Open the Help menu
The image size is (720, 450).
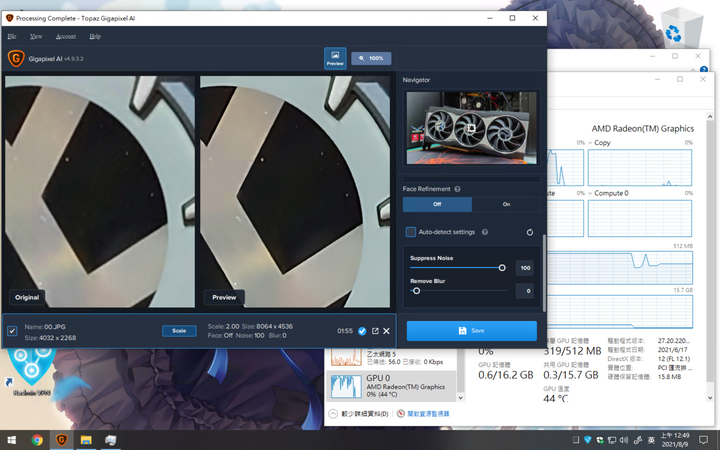[95, 36]
